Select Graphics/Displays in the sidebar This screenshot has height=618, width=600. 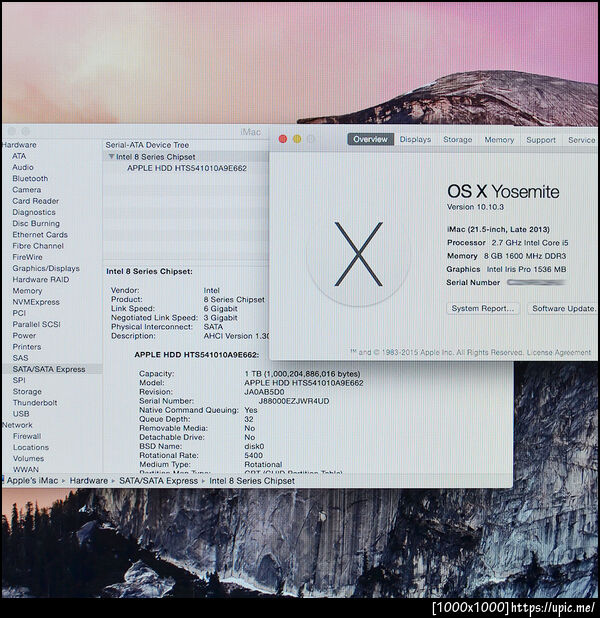[46, 268]
